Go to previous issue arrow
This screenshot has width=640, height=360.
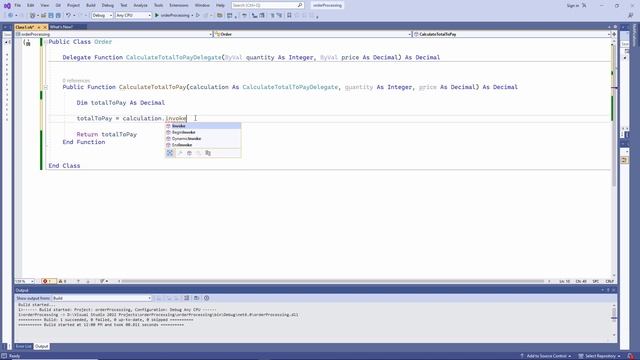click(x=78, y=281)
